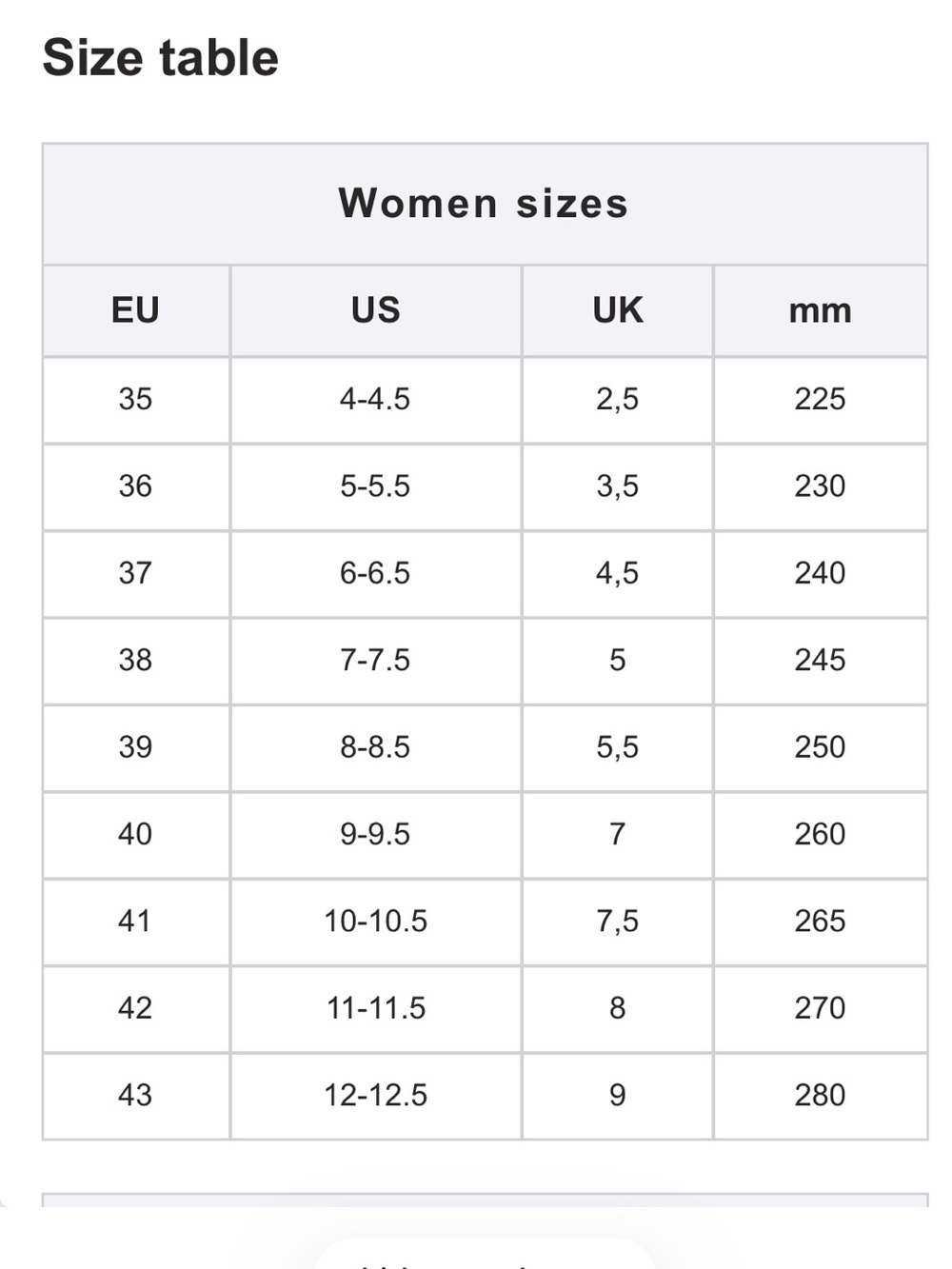Select EU size 43 cell
Image resolution: width=952 pixels, height=1269 pixels.
[135, 1096]
